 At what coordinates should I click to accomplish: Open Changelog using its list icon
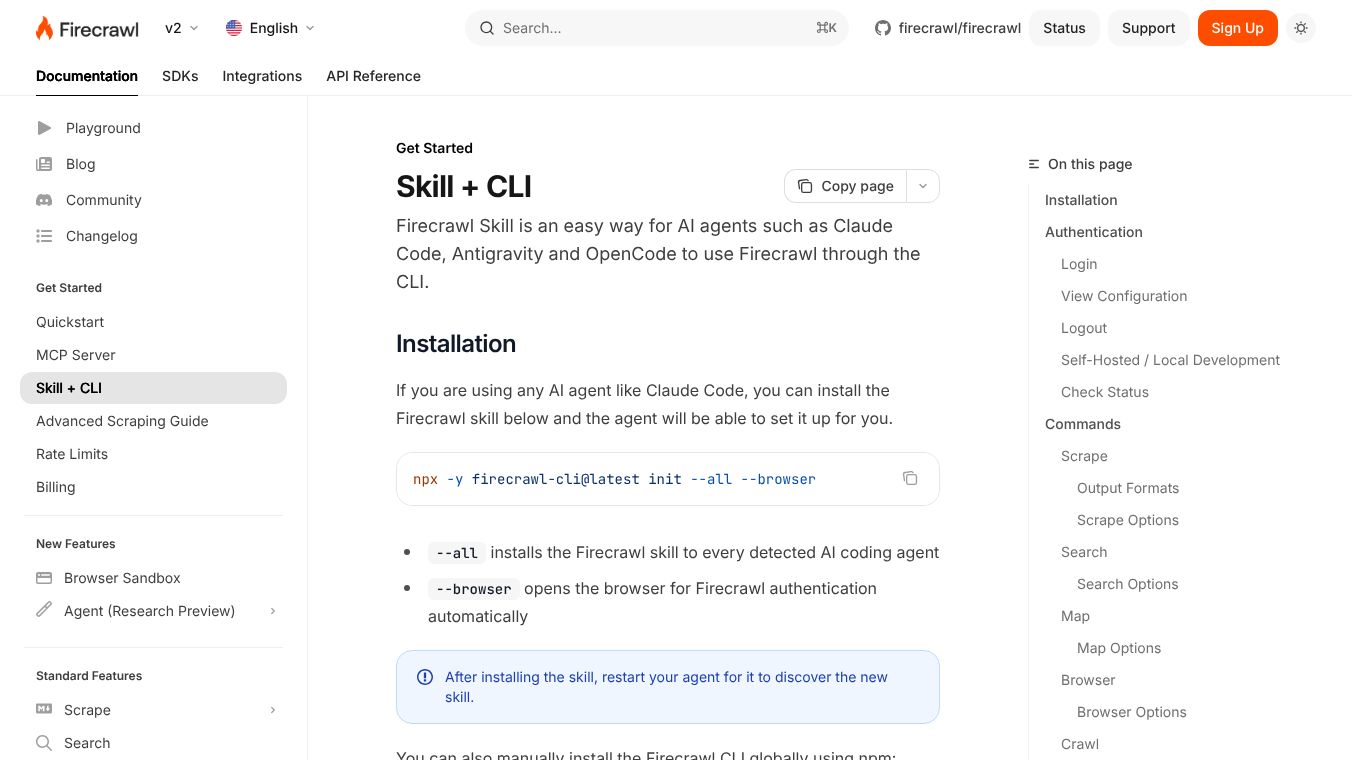coord(44,236)
